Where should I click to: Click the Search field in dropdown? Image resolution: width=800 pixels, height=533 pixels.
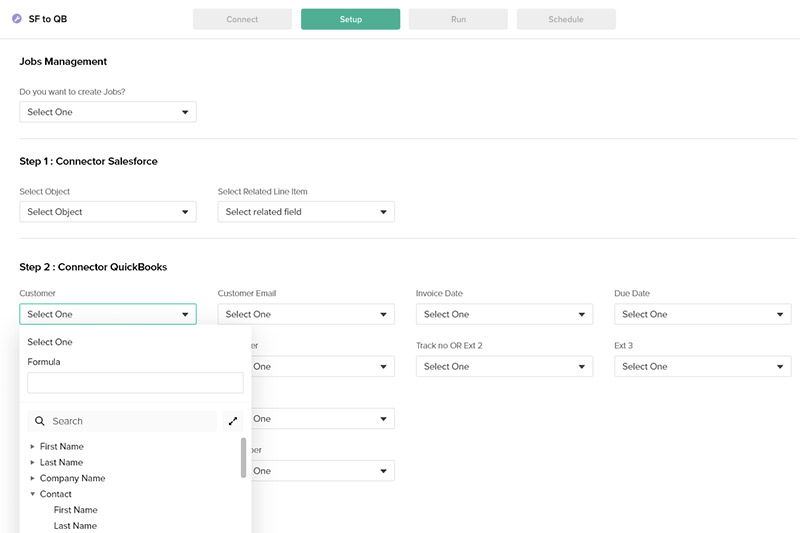coord(130,422)
